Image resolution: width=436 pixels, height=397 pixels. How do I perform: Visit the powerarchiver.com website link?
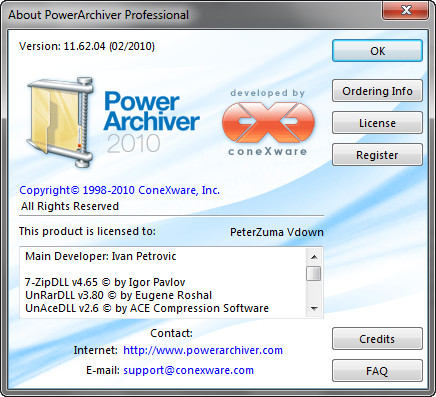[x=203, y=350]
